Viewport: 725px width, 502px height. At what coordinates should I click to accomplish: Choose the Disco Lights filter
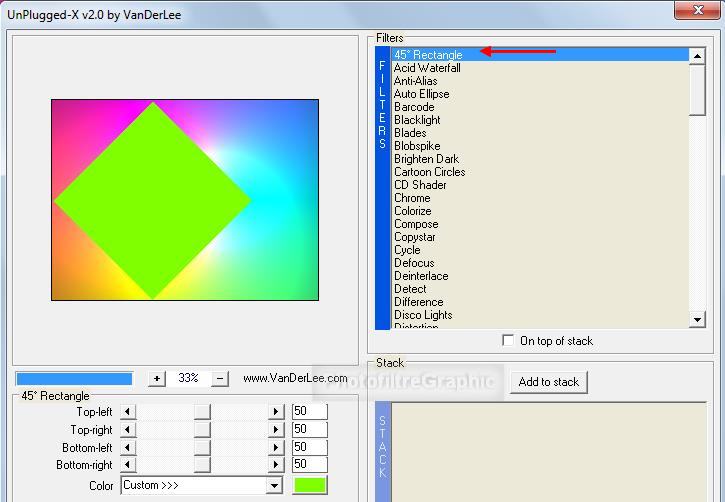tap(423, 315)
